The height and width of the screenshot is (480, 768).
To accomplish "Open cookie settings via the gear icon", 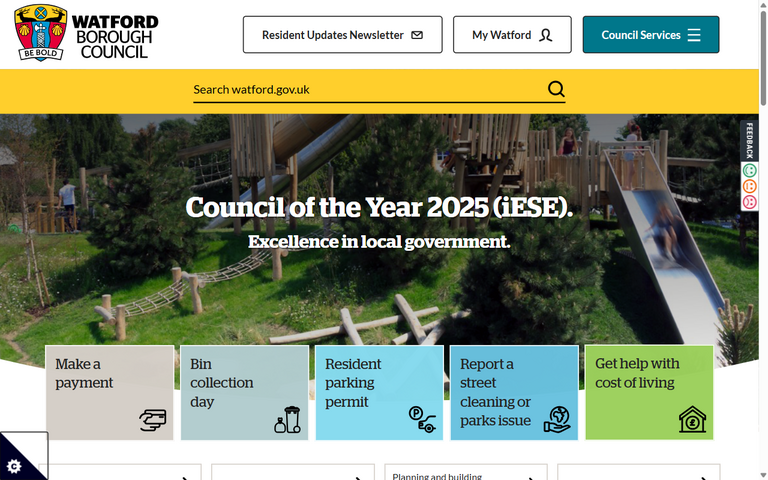I will [14, 466].
